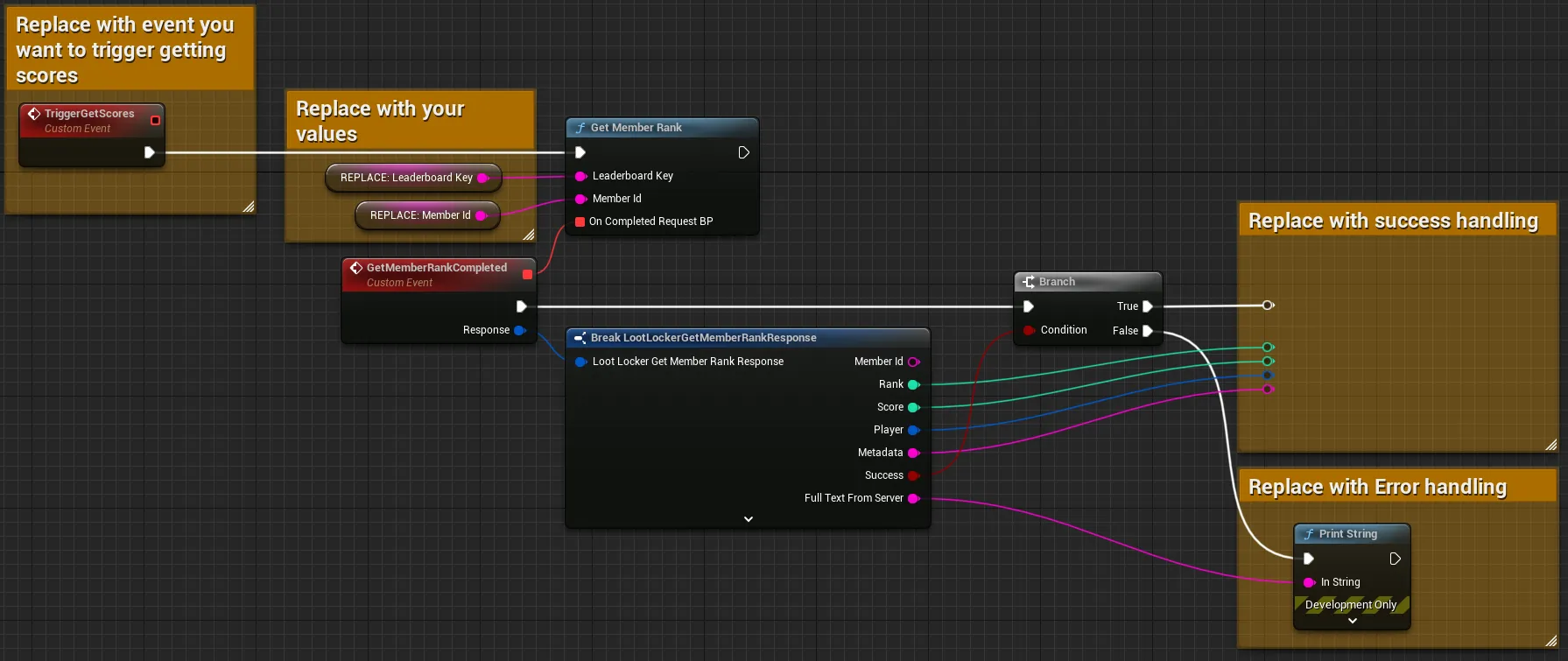The height and width of the screenshot is (661, 1568).
Task: Click the On Completed Request BP delegate pin
Action: point(580,222)
